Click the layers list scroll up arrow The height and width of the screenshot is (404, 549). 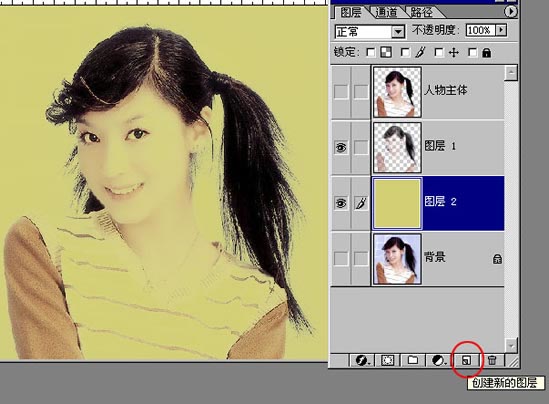click(x=511, y=73)
